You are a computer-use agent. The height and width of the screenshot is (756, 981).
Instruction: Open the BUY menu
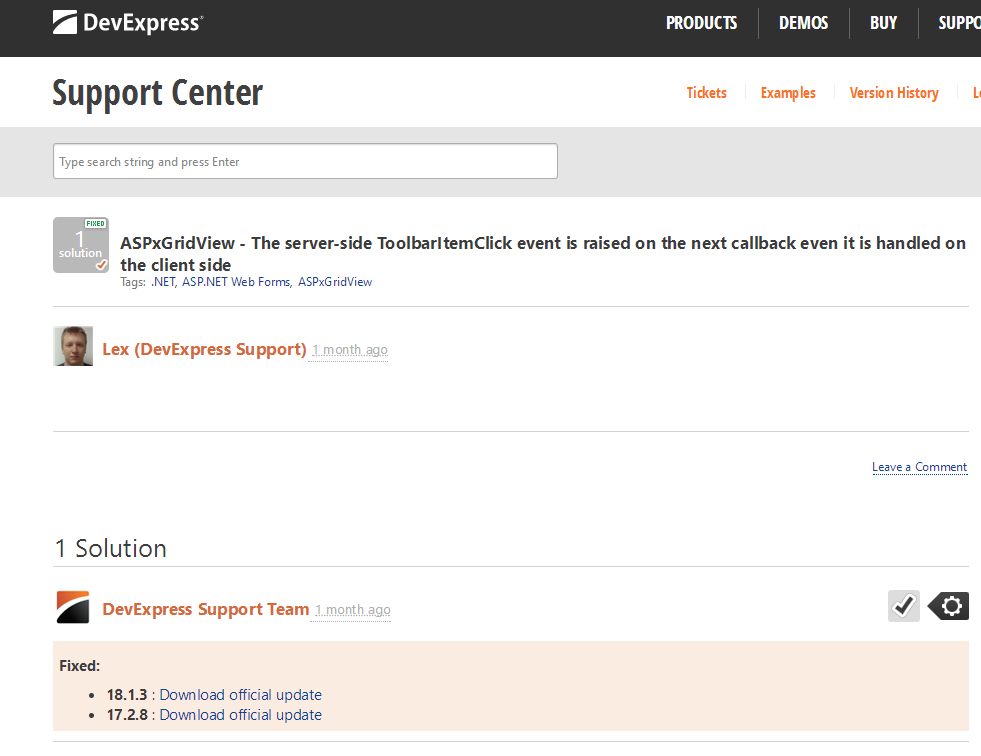[x=883, y=23]
